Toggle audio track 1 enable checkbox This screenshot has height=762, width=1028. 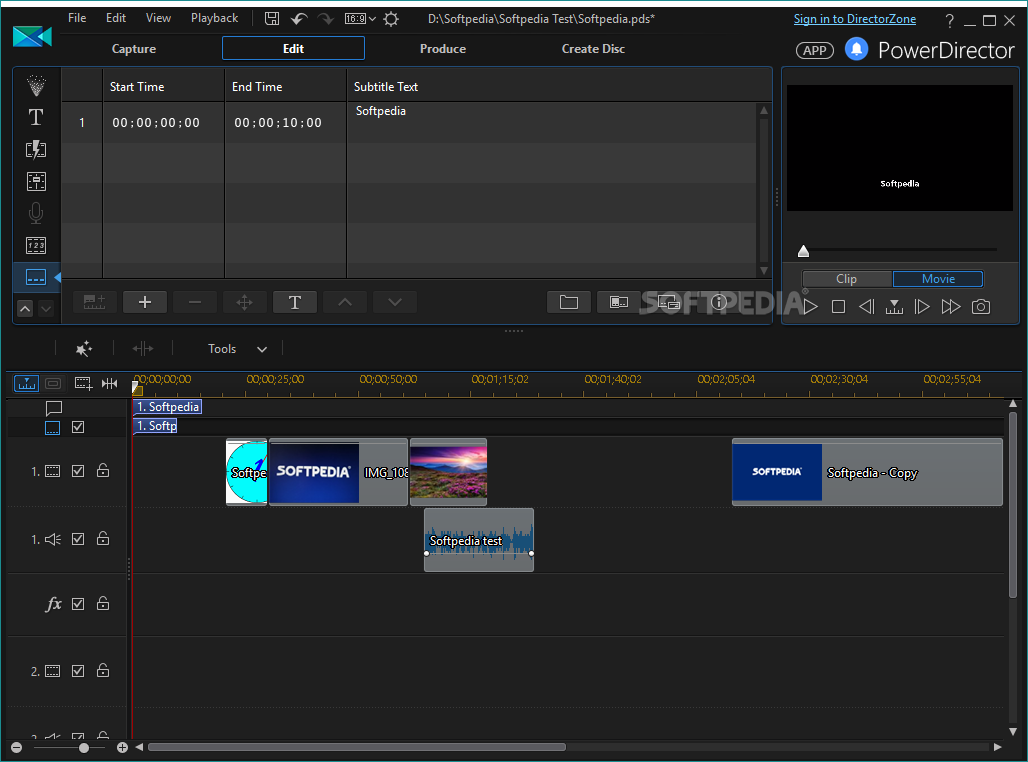pyautogui.click(x=78, y=539)
